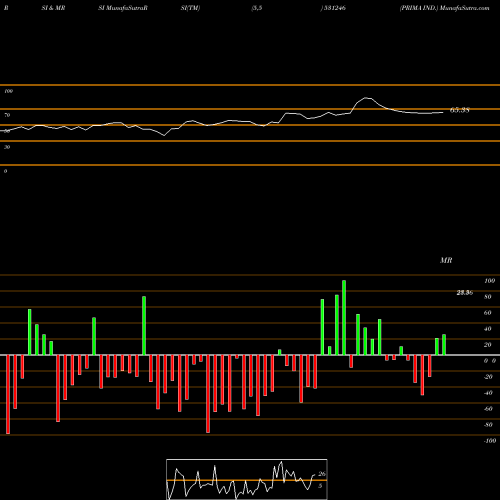This screenshot has width=500, height=500.
Task: Click the MR axis label -80
Action: tap(488, 425)
